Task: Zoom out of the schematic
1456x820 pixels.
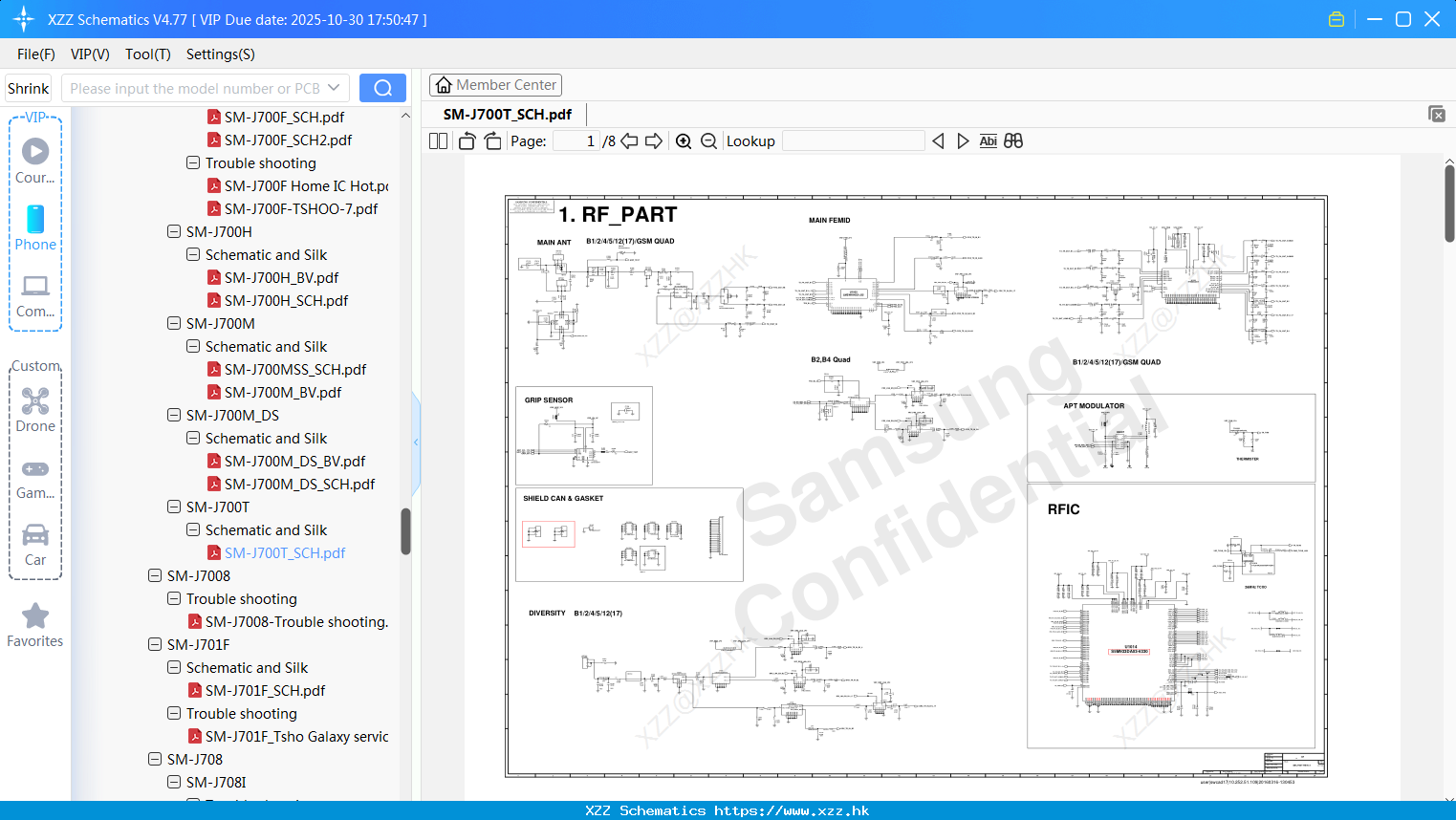Action: (708, 141)
